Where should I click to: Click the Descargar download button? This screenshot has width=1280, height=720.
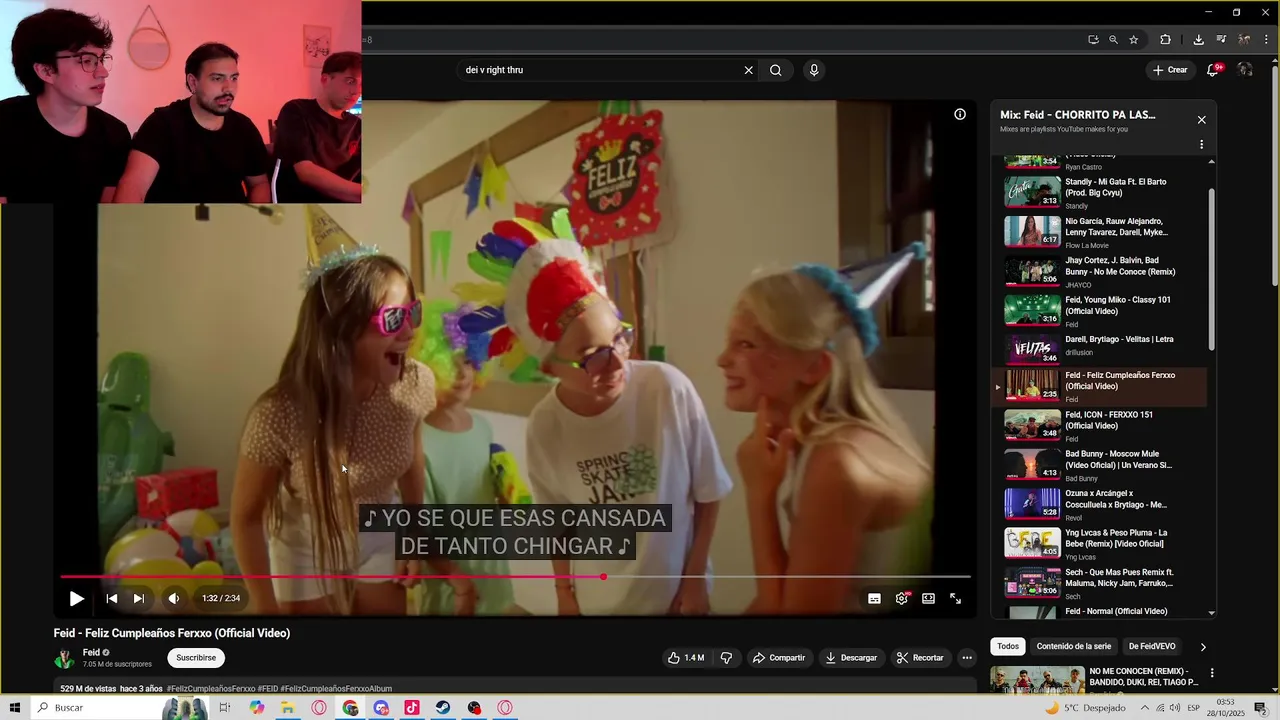pyautogui.click(x=851, y=658)
